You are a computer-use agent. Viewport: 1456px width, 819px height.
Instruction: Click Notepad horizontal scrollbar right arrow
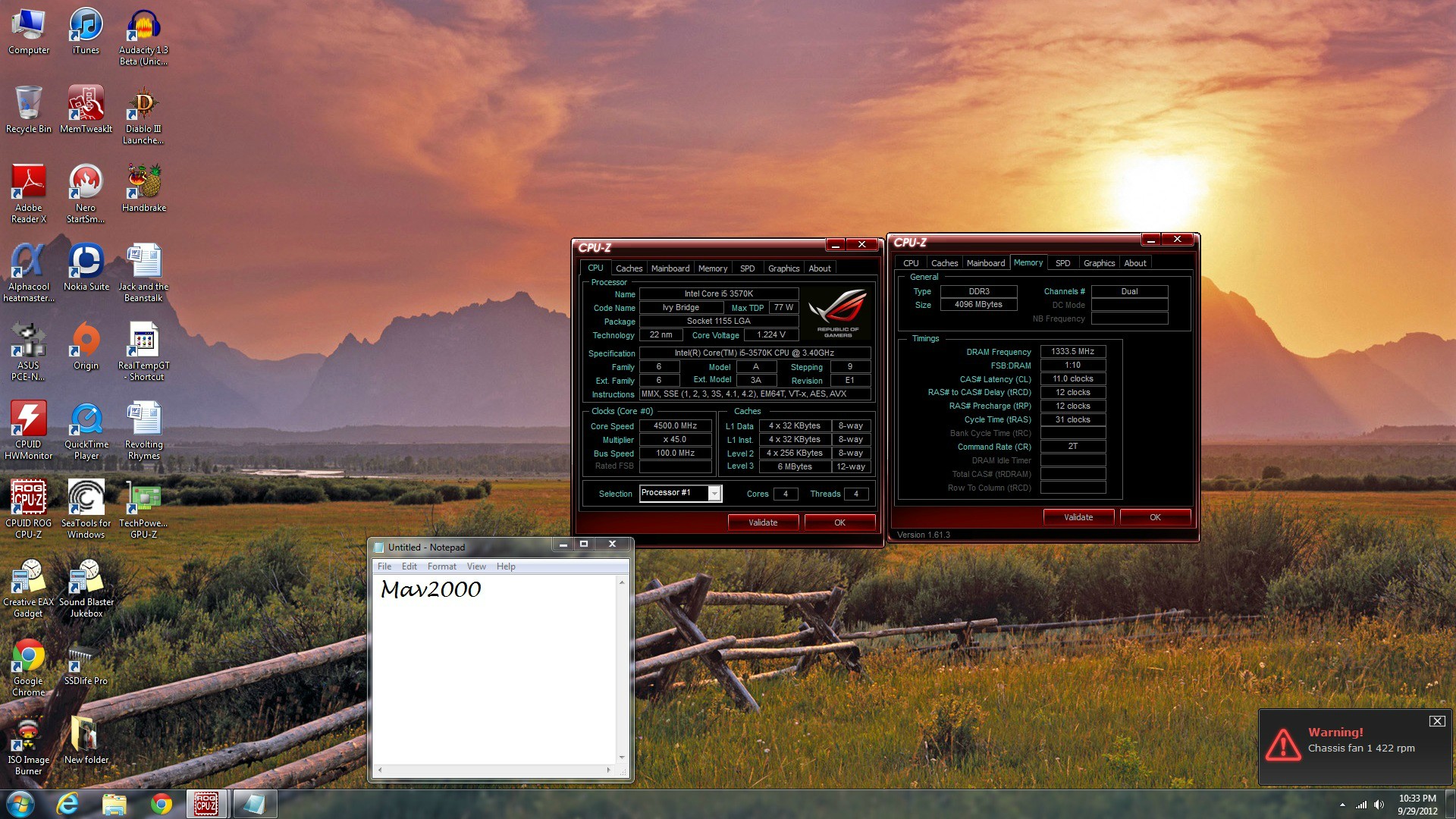(608, 770)
